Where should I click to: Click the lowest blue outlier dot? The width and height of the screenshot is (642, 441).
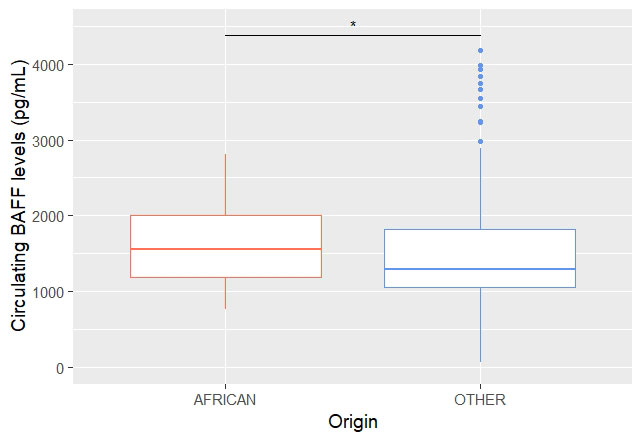pos(481,142)
